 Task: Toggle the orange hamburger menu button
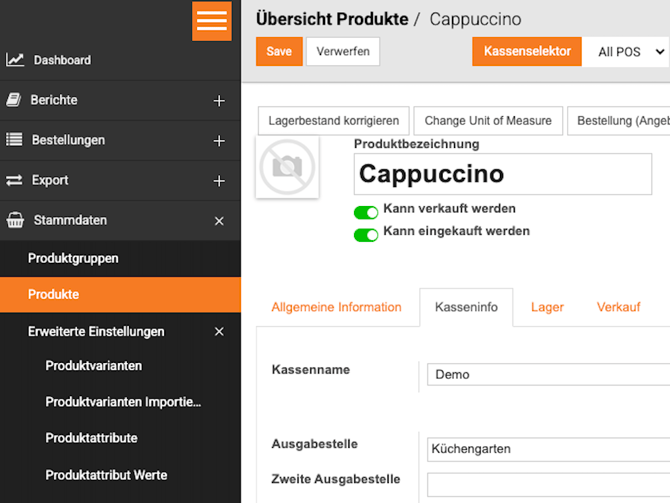tap(212, 21)
